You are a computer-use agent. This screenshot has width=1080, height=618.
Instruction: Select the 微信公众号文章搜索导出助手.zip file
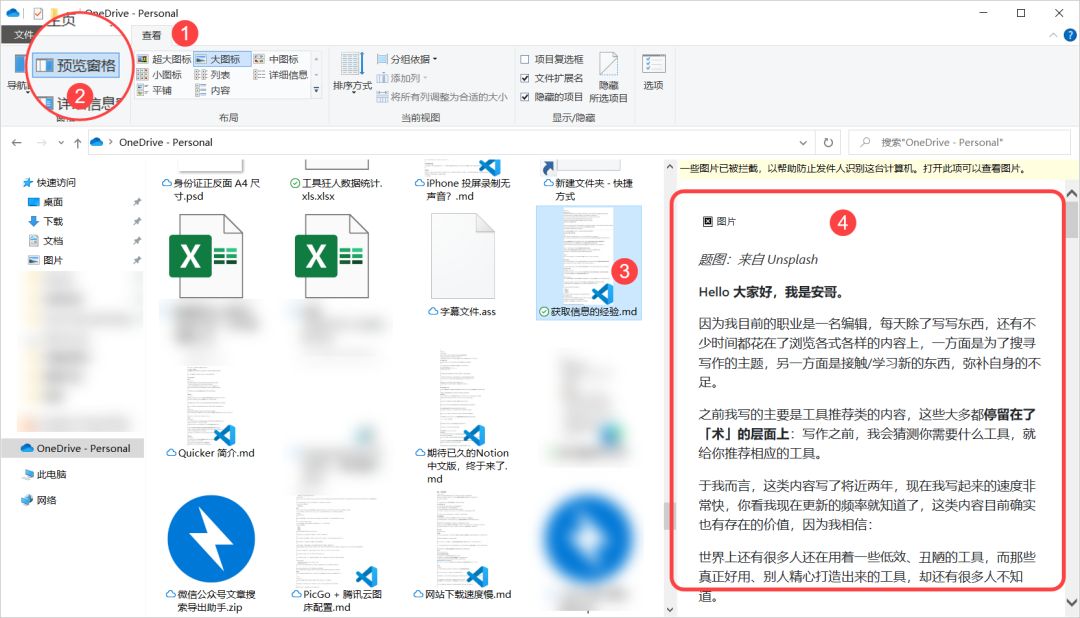click(210, 553)
